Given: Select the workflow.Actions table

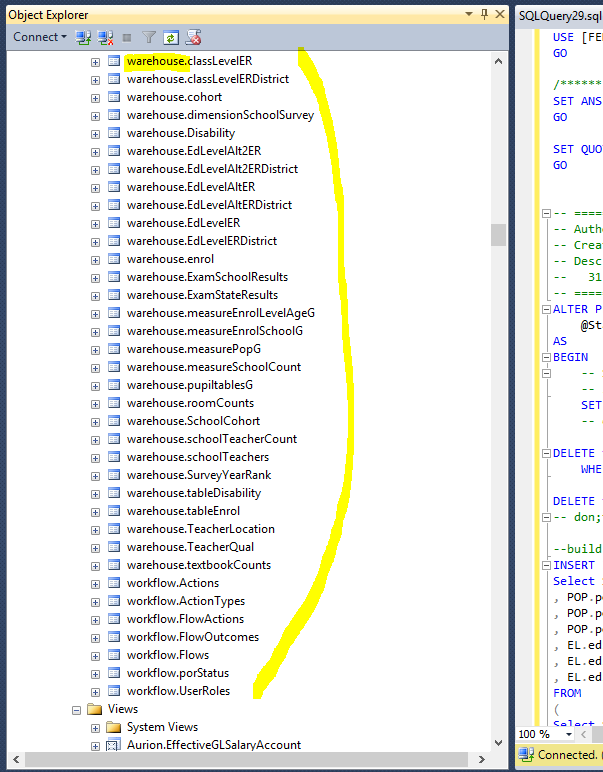Looking at the screenshot, I should tap(172, 583).
